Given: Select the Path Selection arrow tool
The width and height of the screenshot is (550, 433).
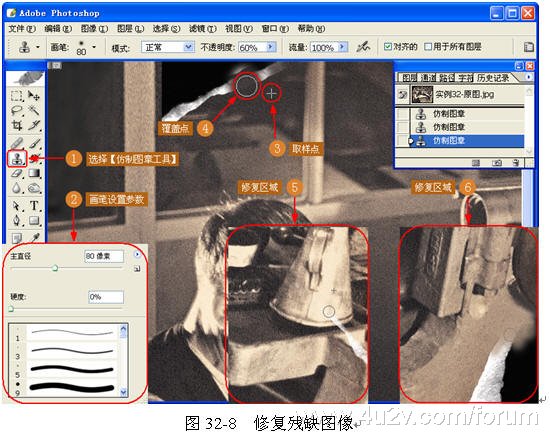Looking at the screenshot, I should click(x=16, y=205).
